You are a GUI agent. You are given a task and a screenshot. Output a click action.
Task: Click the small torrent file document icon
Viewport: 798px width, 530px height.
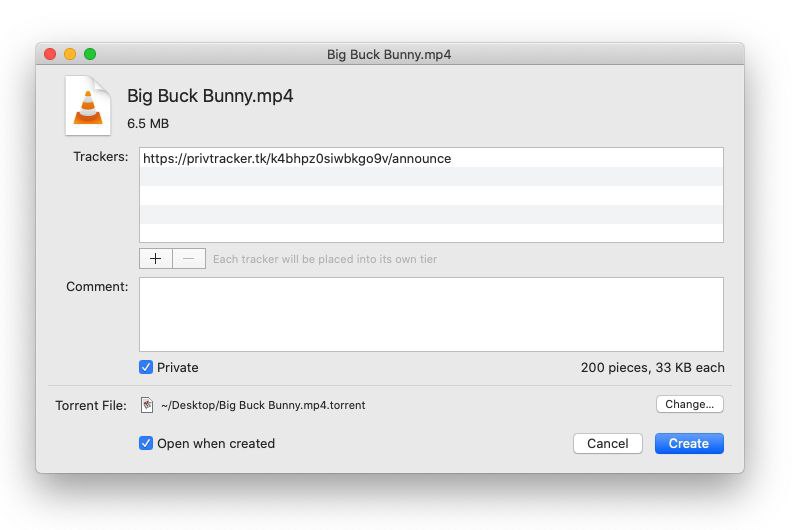(x=147, y=405)
